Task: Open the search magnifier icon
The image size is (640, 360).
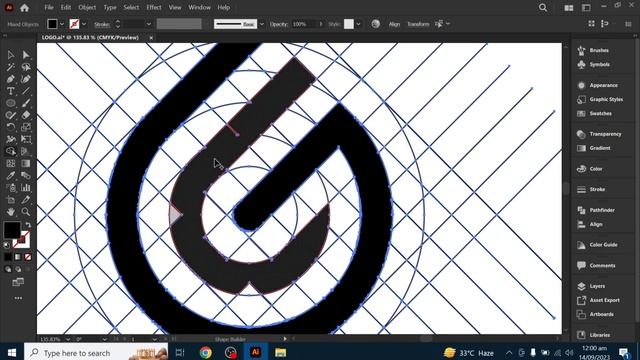Action: click(x=543, y=7)
